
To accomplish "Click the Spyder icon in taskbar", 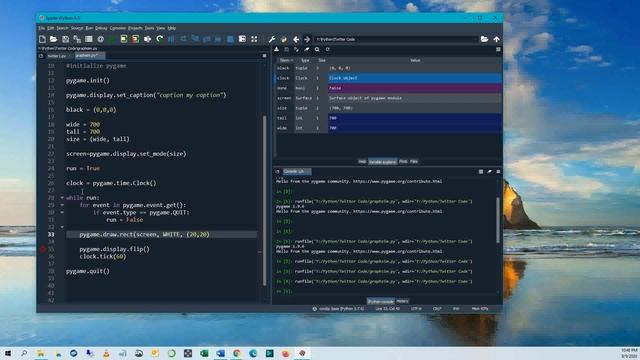I will [302, 353].
